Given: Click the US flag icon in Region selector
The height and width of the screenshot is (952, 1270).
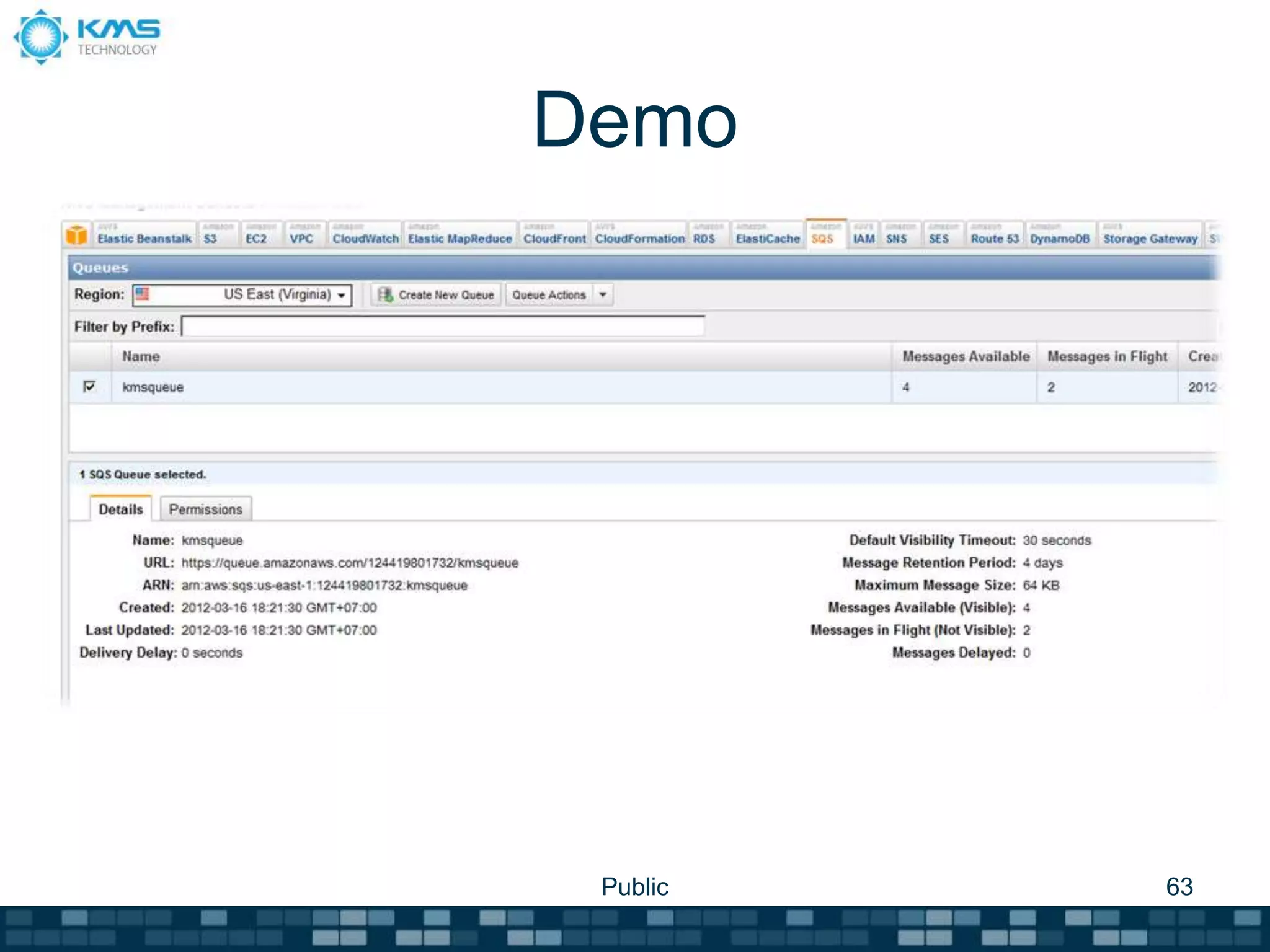Looking at the screenshot, I should tap(143, 294).
